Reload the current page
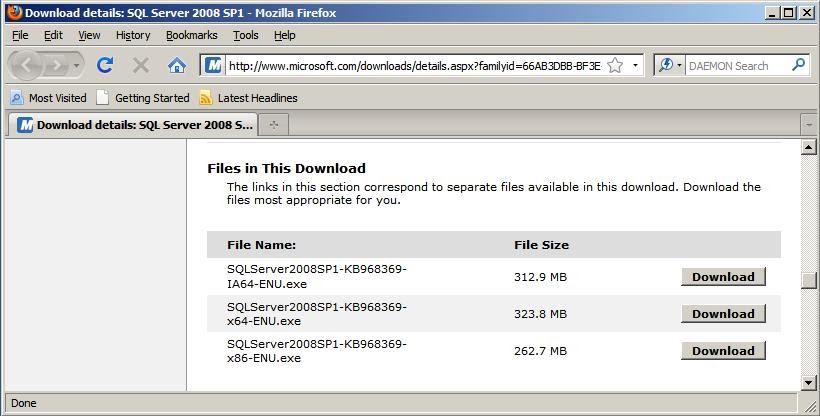 105,65
